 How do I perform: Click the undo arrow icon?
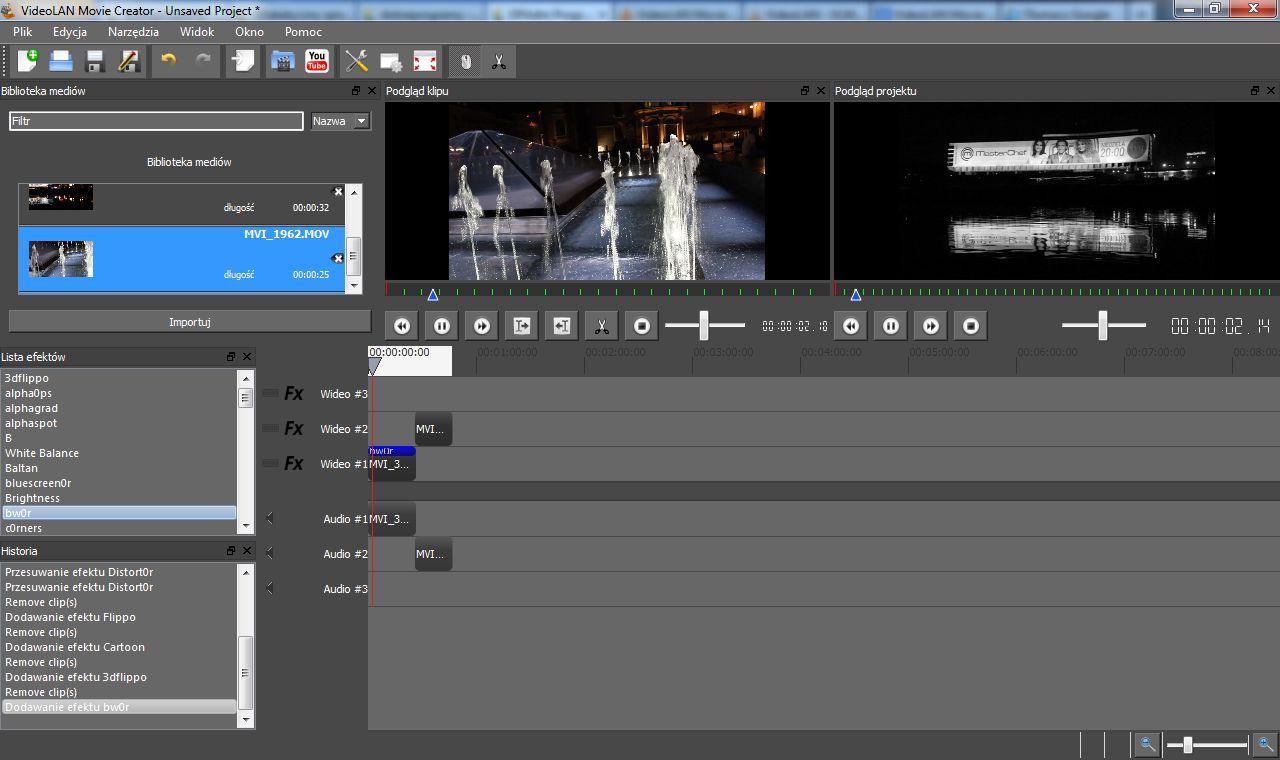click(168, 61)
